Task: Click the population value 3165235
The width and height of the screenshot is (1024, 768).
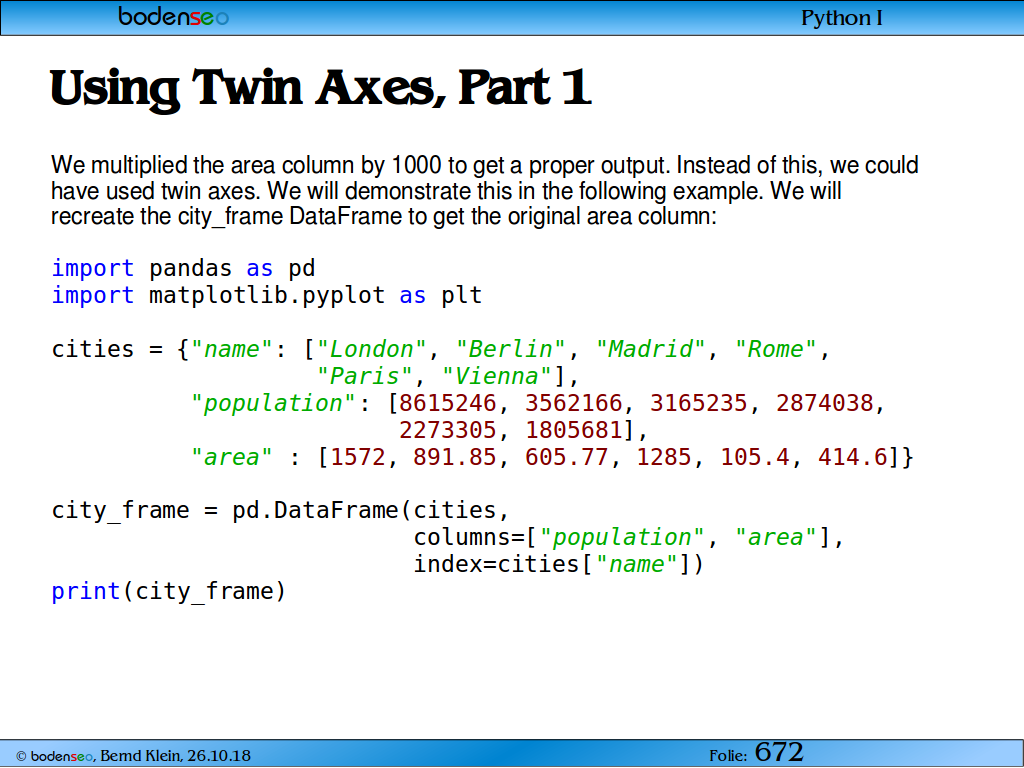Action: (x=698, y=403)
